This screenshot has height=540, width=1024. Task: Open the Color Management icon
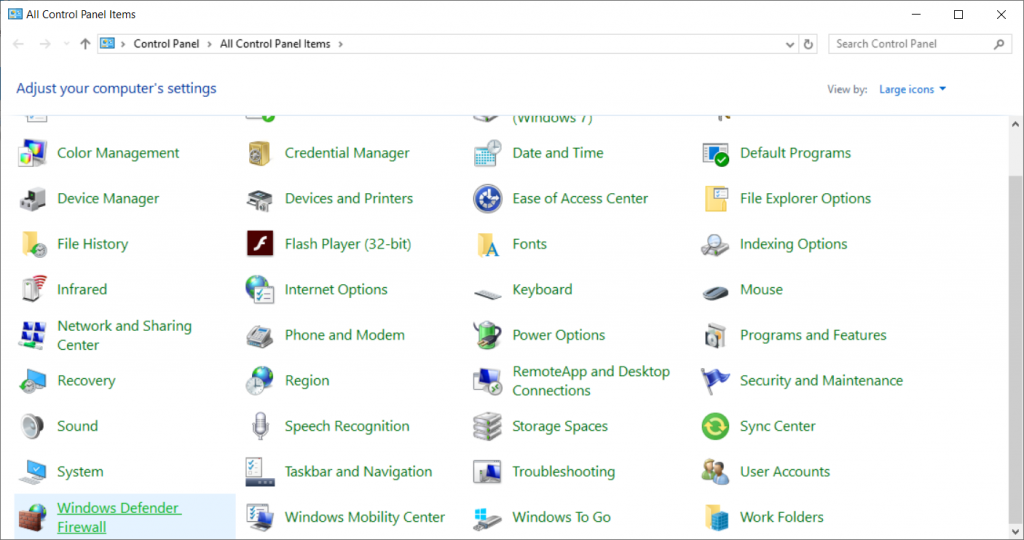[33, 153]
